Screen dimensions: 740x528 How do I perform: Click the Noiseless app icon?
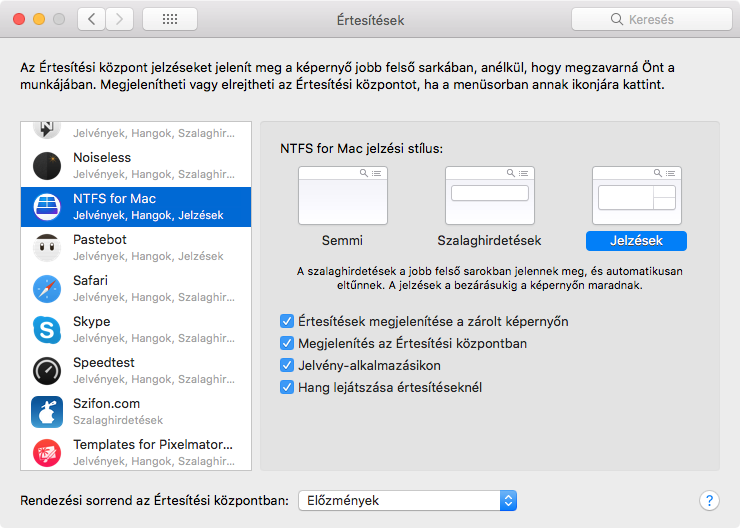coord(47,166)
